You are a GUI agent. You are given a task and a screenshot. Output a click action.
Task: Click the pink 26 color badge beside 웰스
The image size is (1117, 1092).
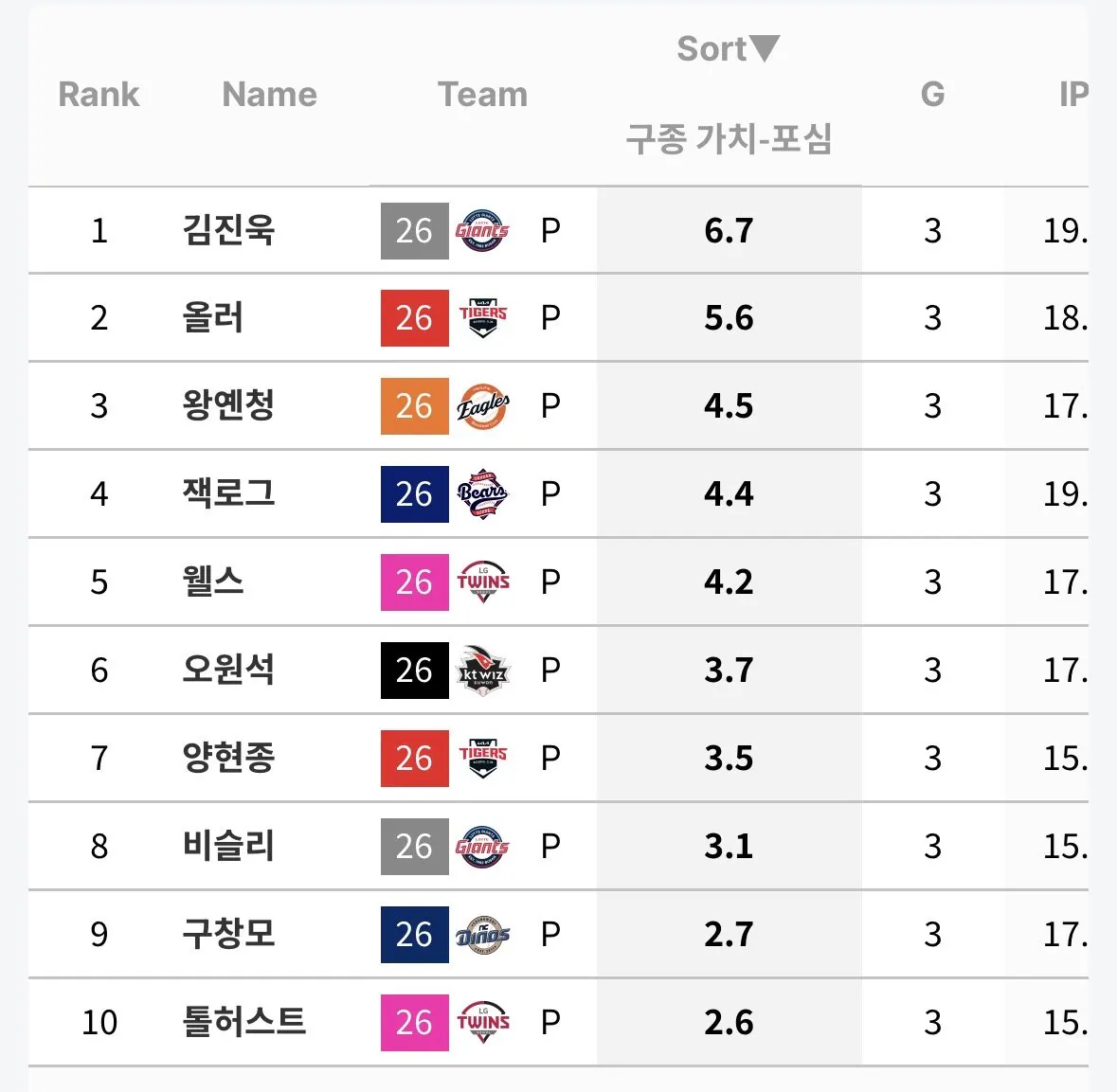414,582
